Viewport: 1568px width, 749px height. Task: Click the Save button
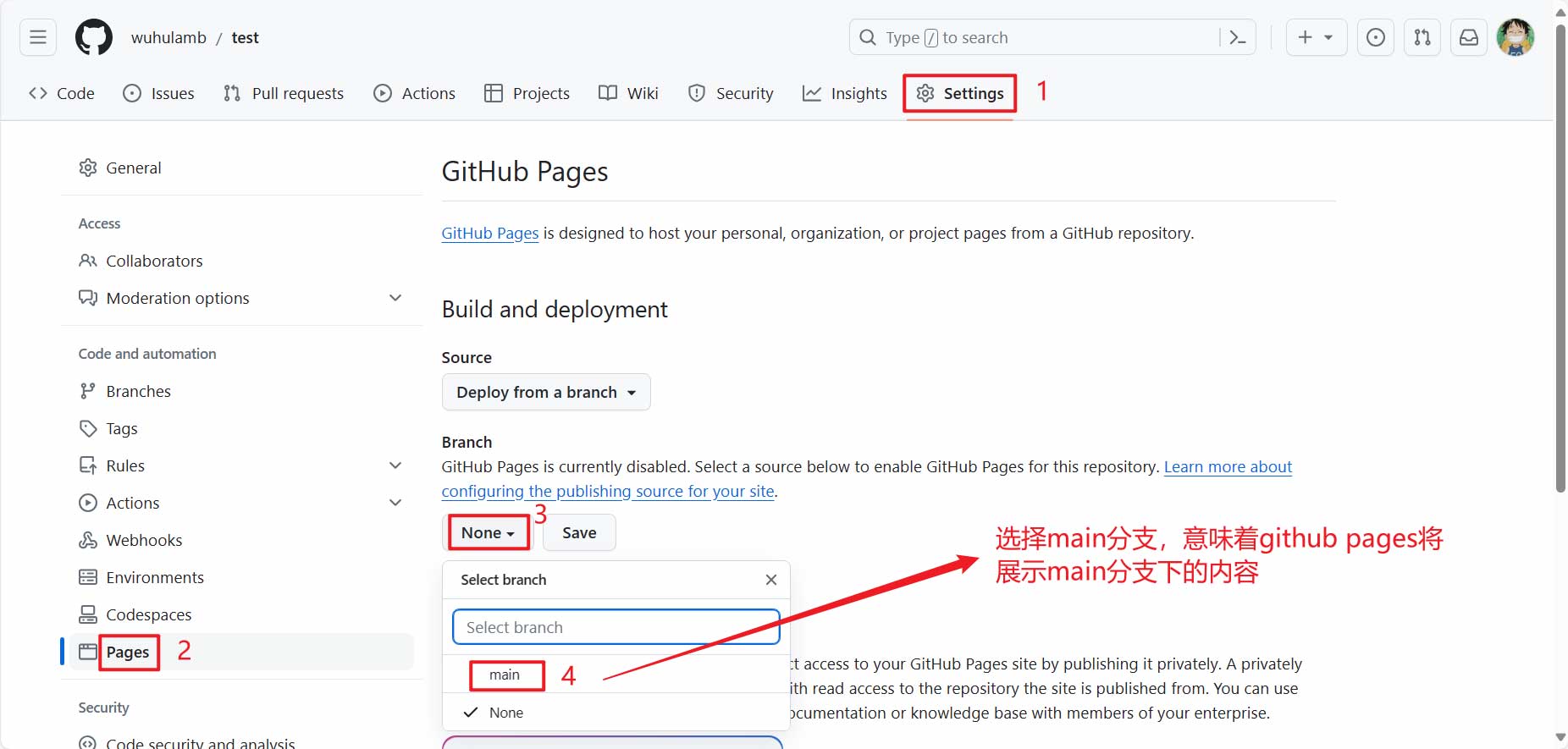pyautogui.click(x=579, y=532)
